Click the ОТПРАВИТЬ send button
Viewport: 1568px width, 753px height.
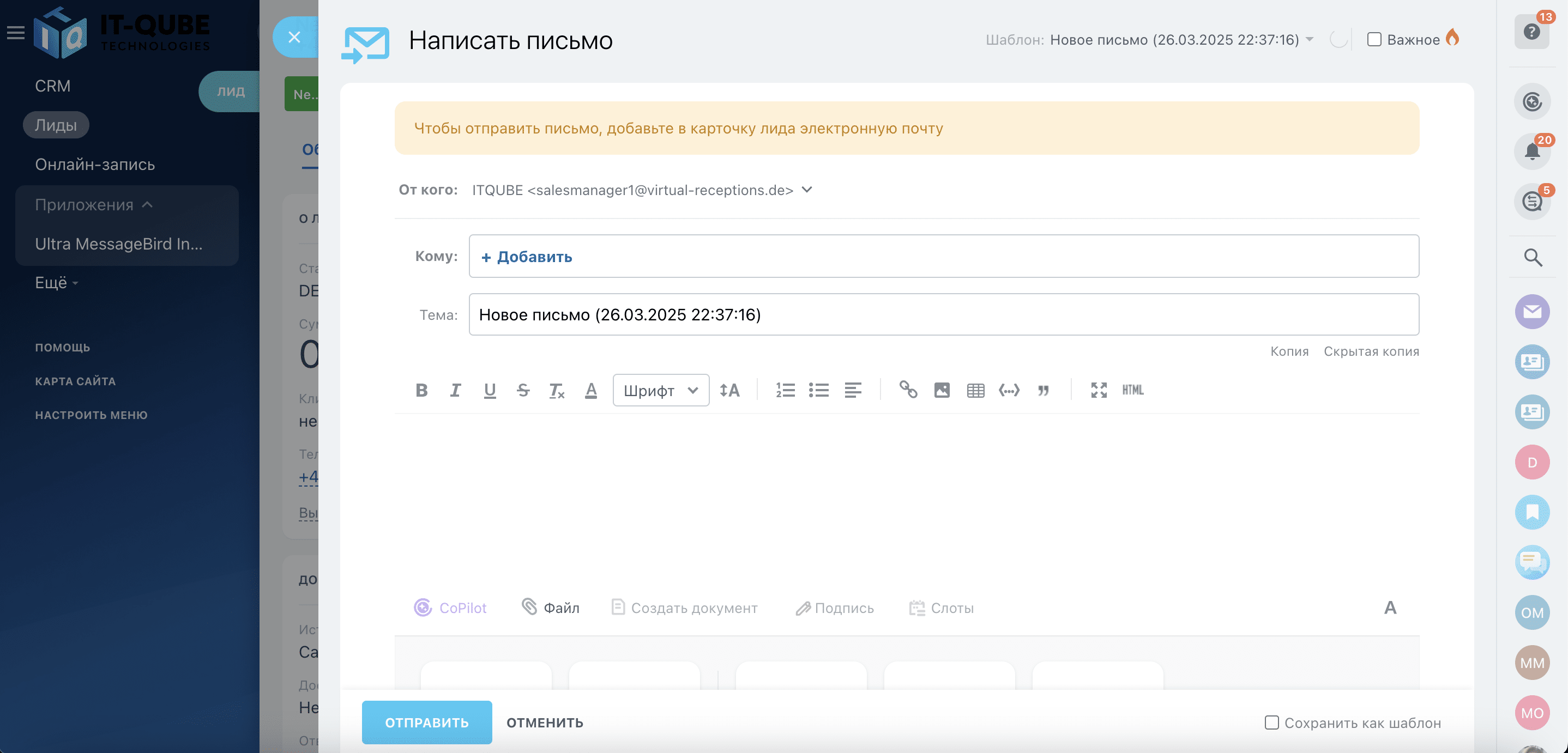pos(427,722)
